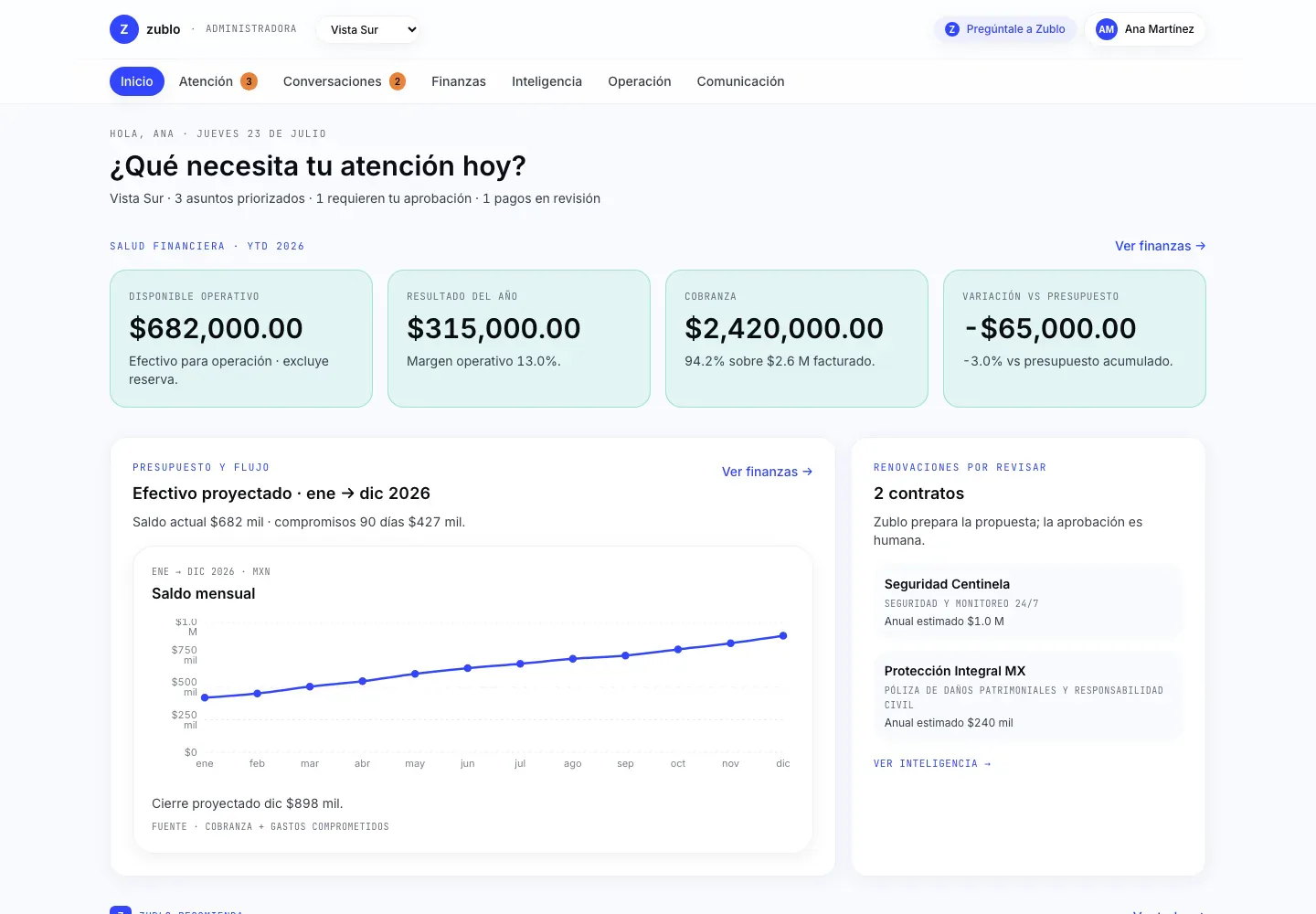Image resolution: width=1316 pixels, height=914 pixels.
Task: Switch to the Operación tab
Action: point(640,81)
